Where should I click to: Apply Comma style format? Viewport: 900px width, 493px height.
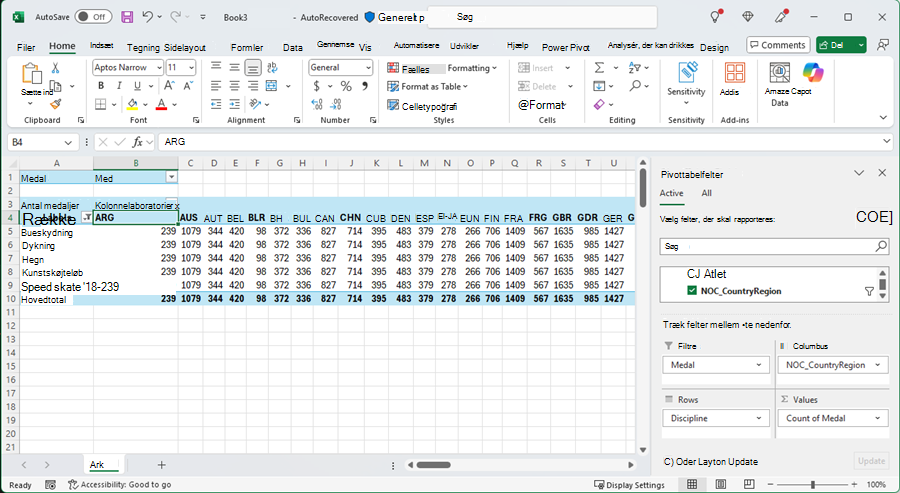tap(365, 86)
